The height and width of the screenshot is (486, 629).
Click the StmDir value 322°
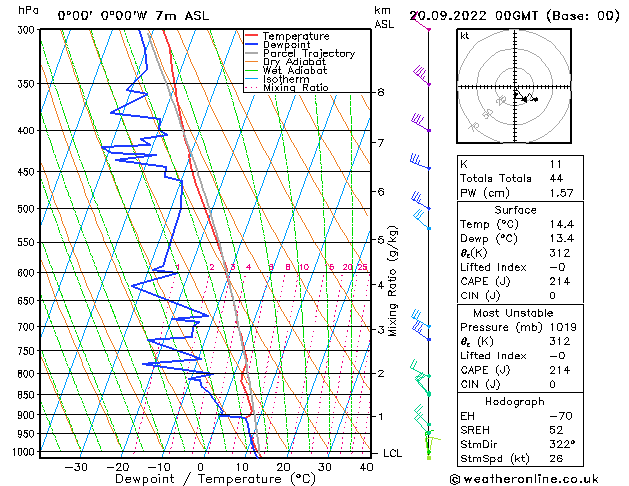[562, 444]
